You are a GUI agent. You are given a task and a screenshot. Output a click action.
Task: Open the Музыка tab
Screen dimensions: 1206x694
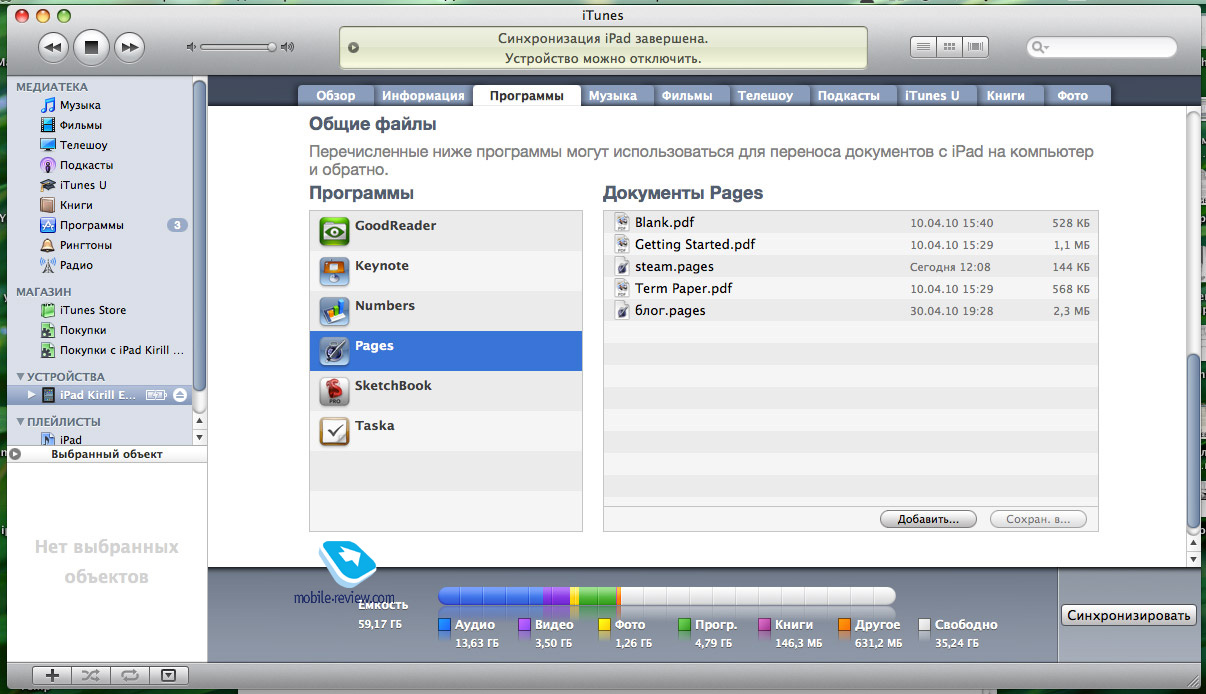click(613, 96)
